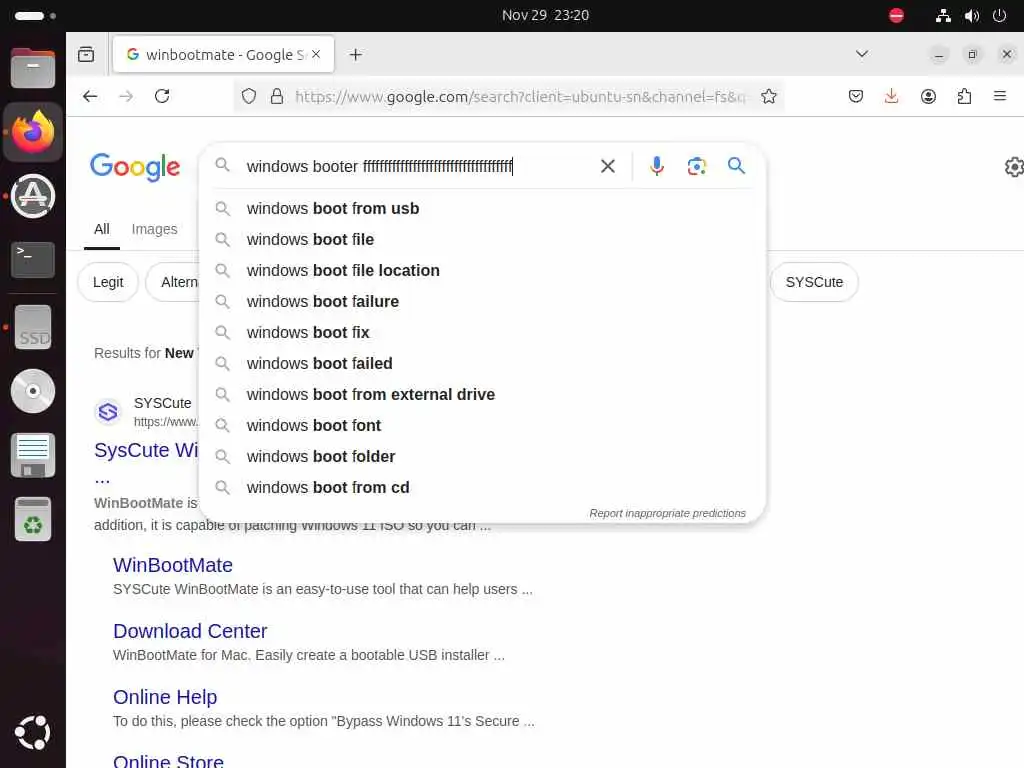Open clock and calendar Nov 29 23:20
This screenshot has width=1024, height=768.
point(545,15)
